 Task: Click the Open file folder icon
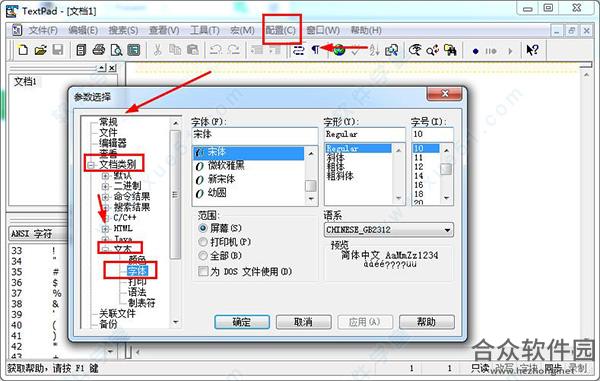click(40, 50)
